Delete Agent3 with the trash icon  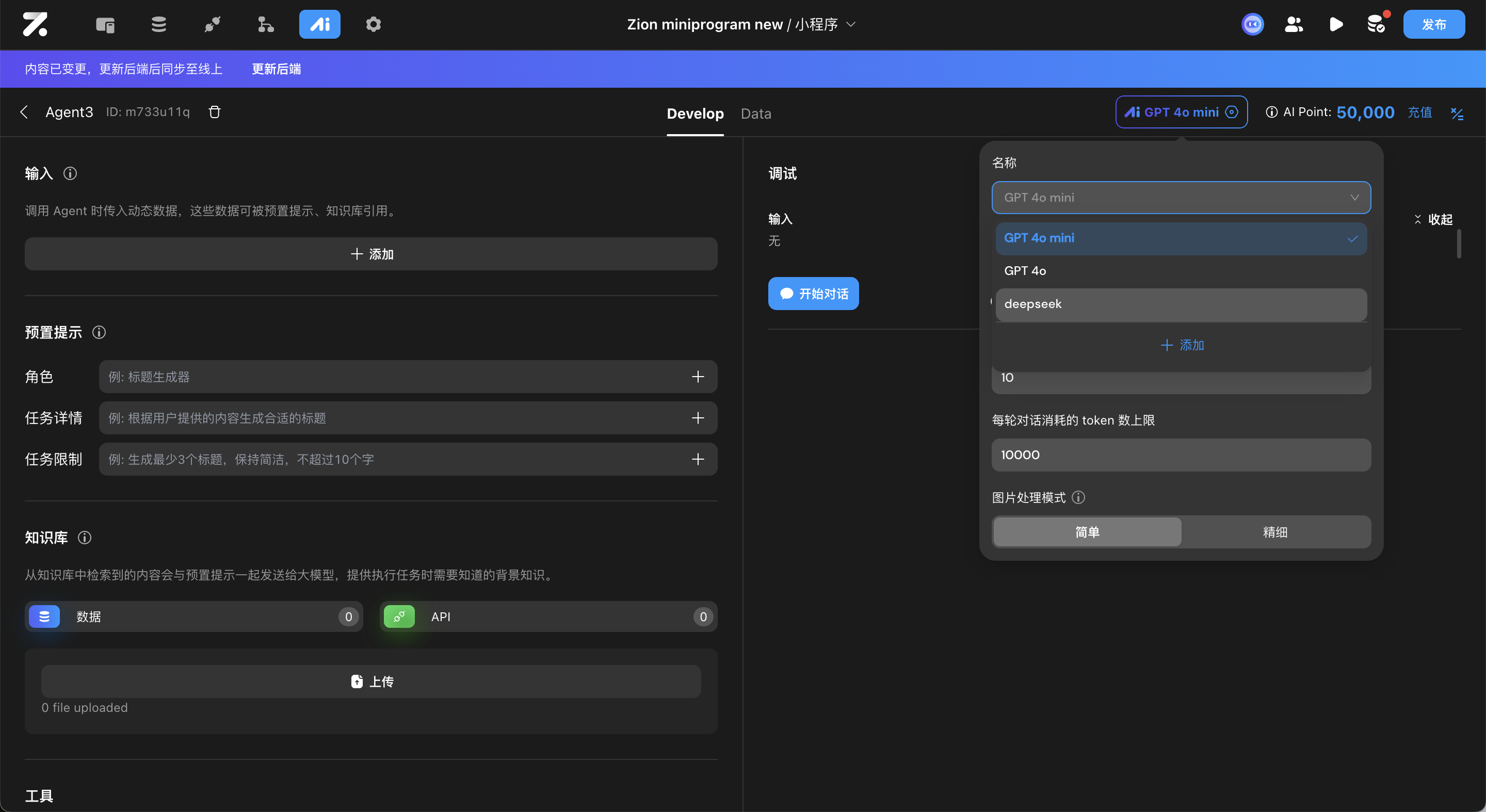[x=215, y=112]
